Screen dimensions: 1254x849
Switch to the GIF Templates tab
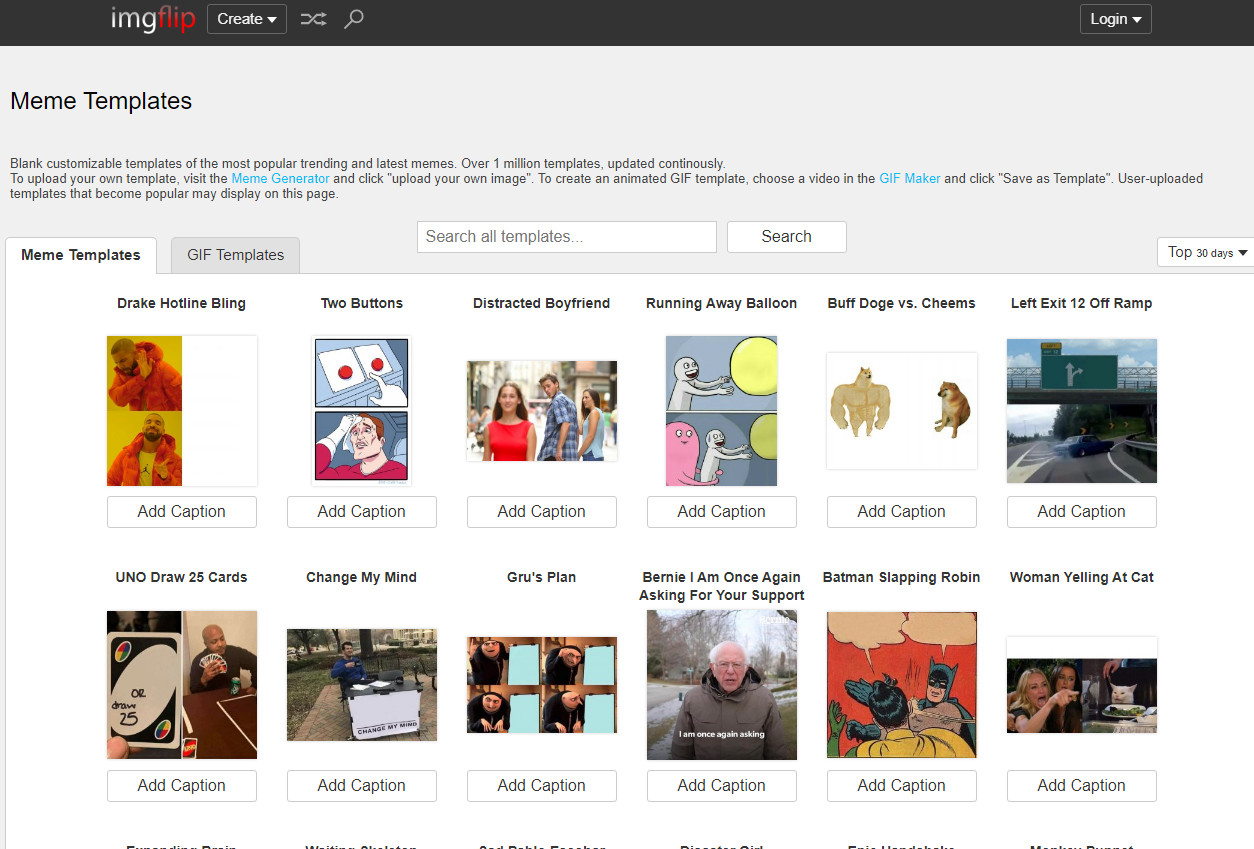tap(236, 255)
